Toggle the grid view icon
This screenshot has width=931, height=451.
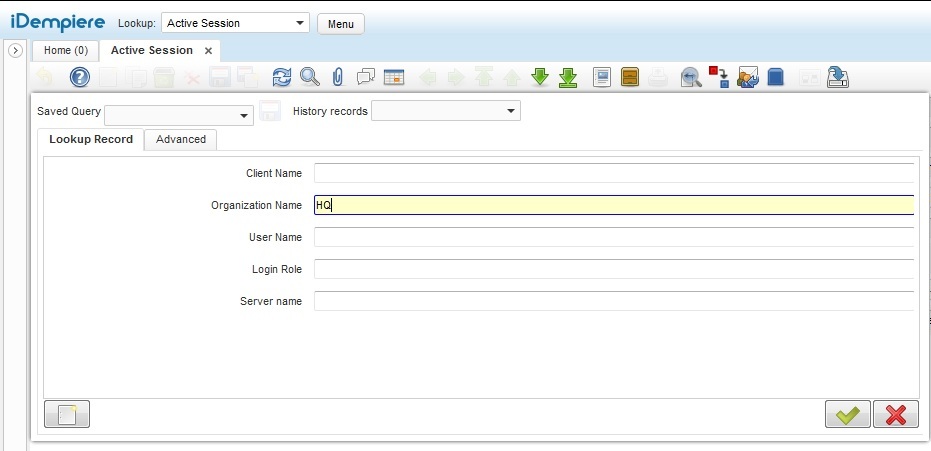pos(394,77)
